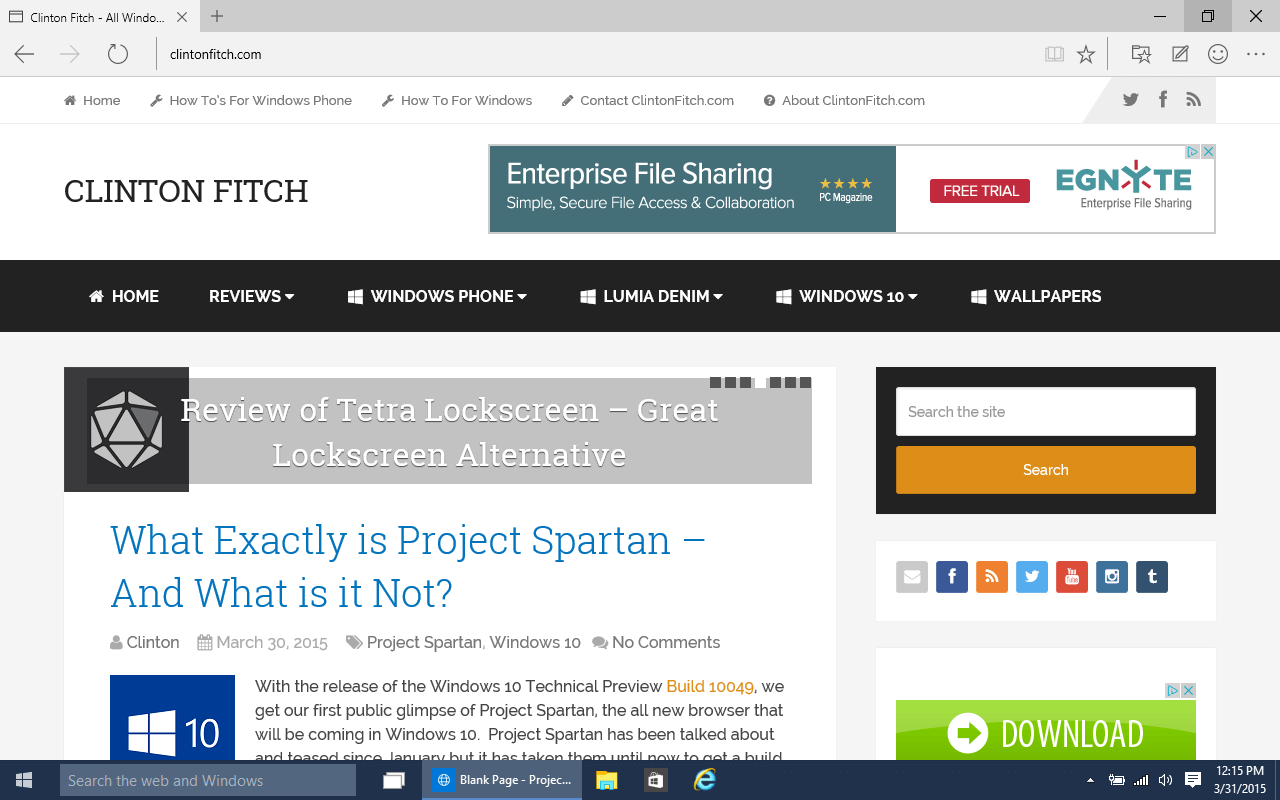Open About ClintonFitch.com page
The height and width of the screenshot is (800, 1280).
pos(844,100)
